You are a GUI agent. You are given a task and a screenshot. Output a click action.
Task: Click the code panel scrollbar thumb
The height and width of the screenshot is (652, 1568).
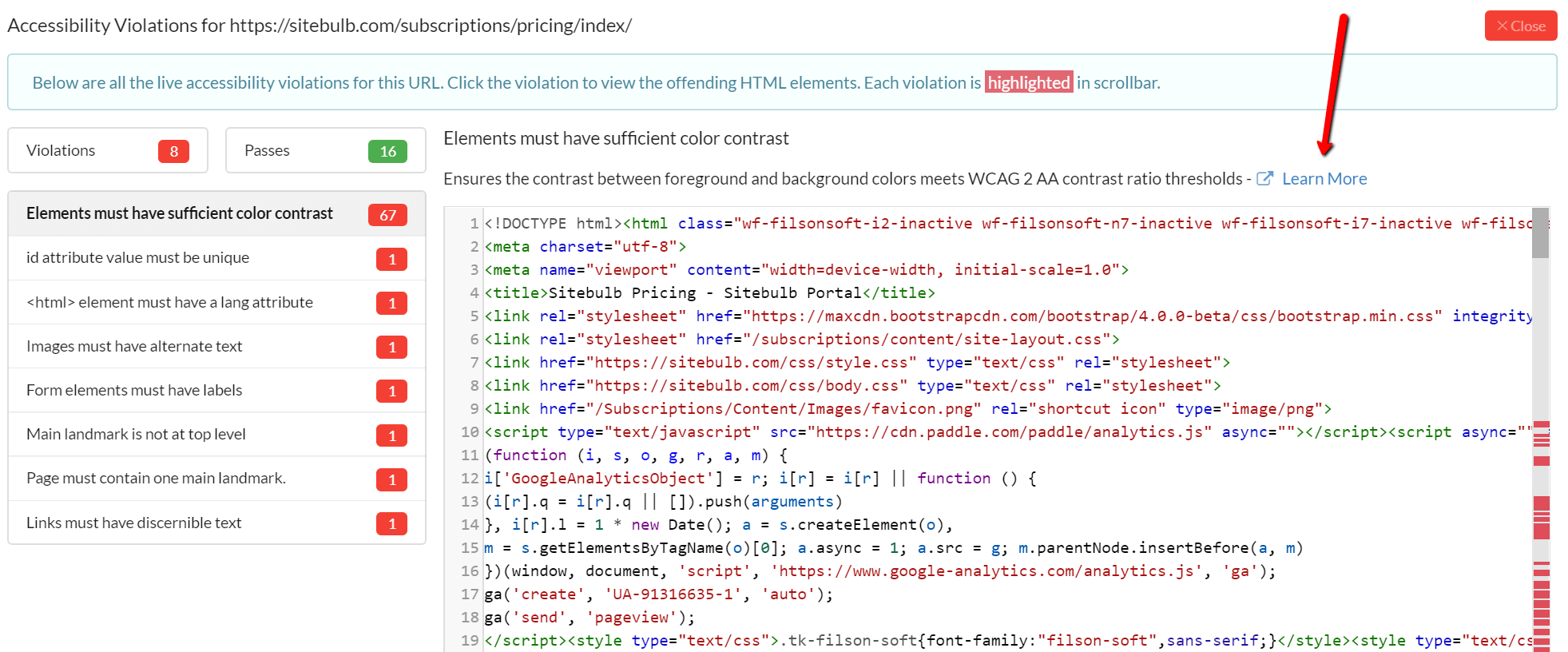tap(1540, 235)
